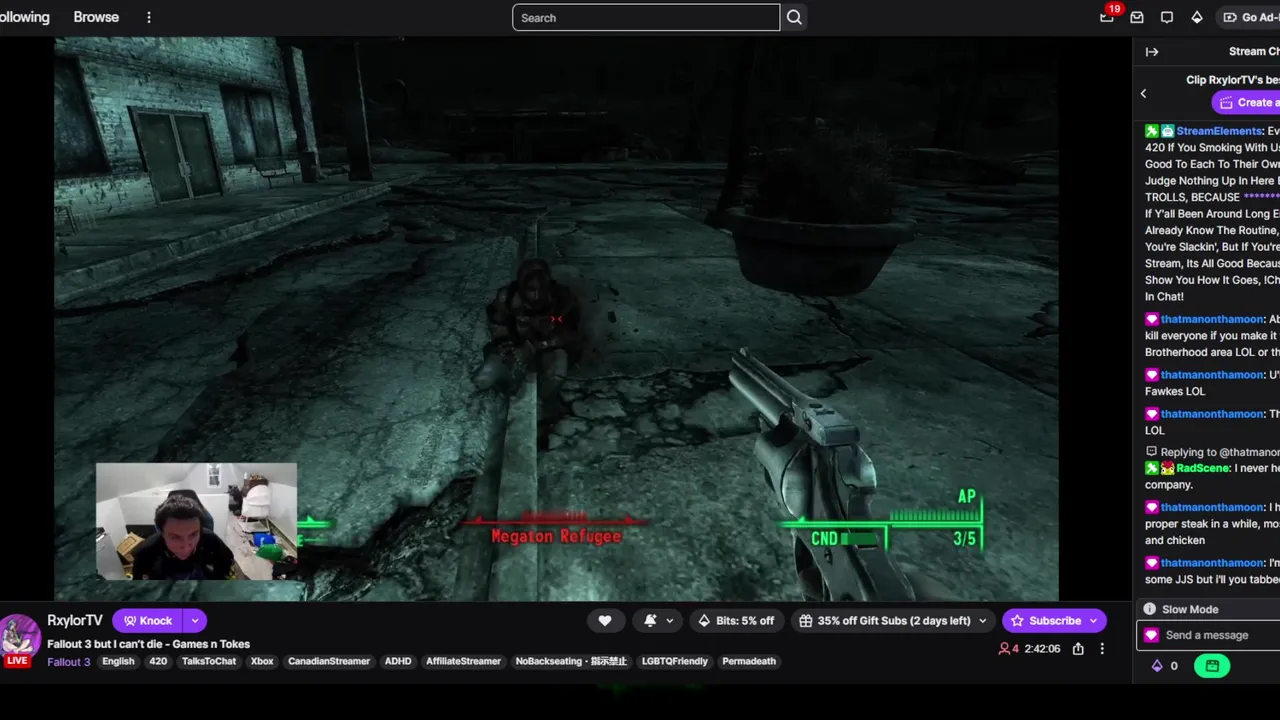Image resolution: width=1280 pixels, height=720 pixels.
Task: Click the NoBackseating tag
Action: point(571,661)
